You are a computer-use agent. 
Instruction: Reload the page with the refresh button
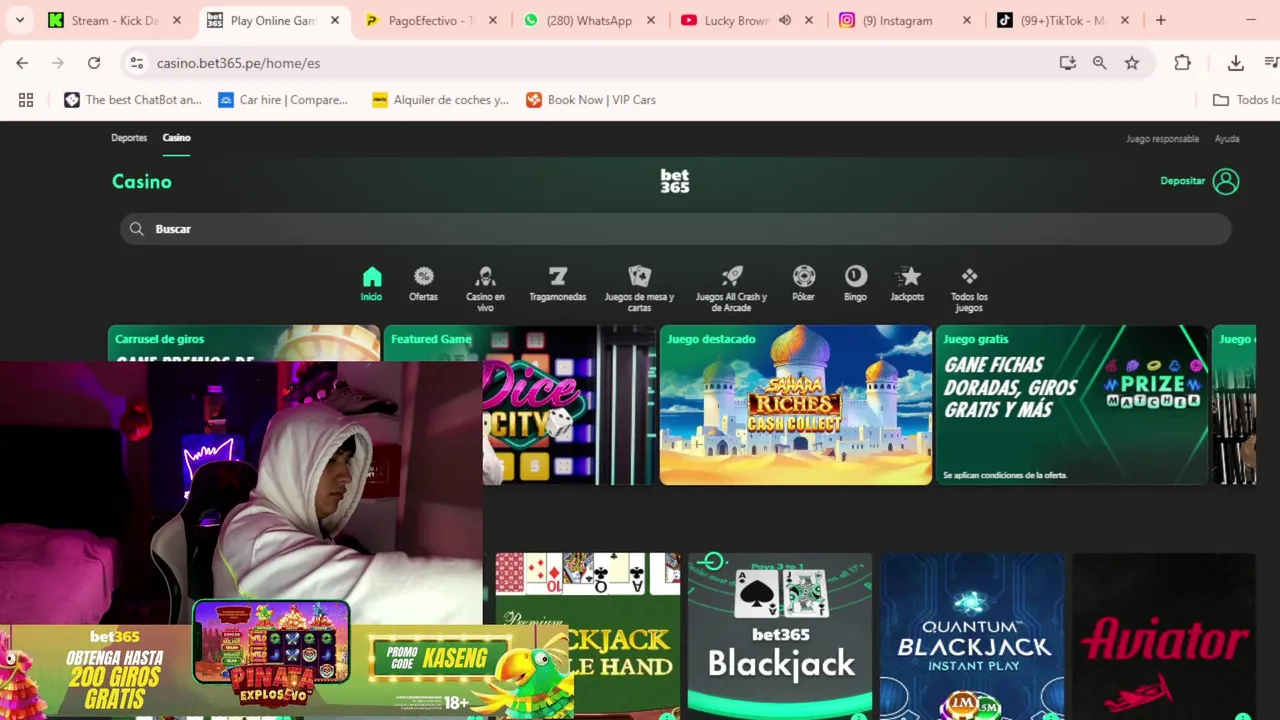coord(94,63)
